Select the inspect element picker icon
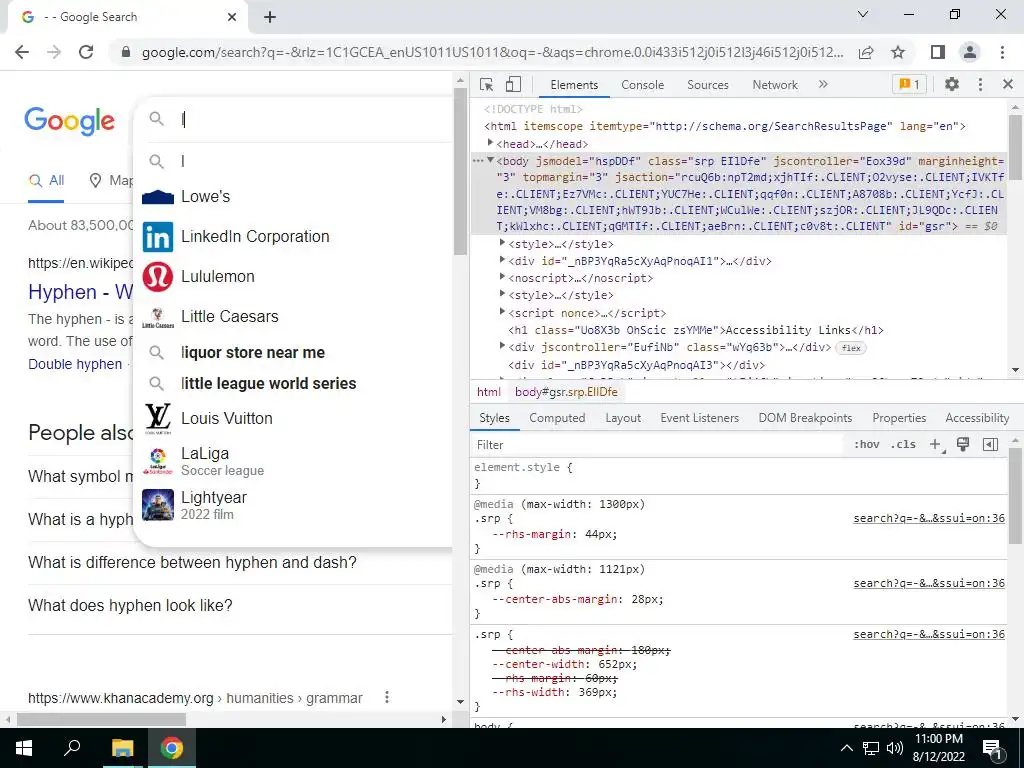The height and width of the screenshot is (768, 1024). click(486, 85)
